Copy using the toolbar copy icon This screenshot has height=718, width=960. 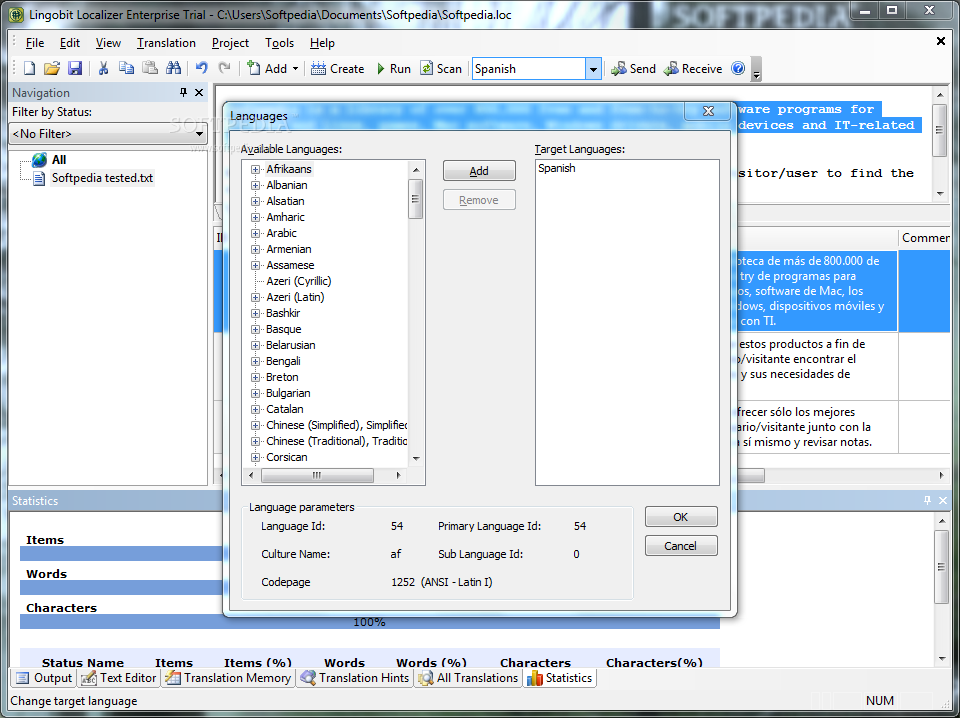126,69
